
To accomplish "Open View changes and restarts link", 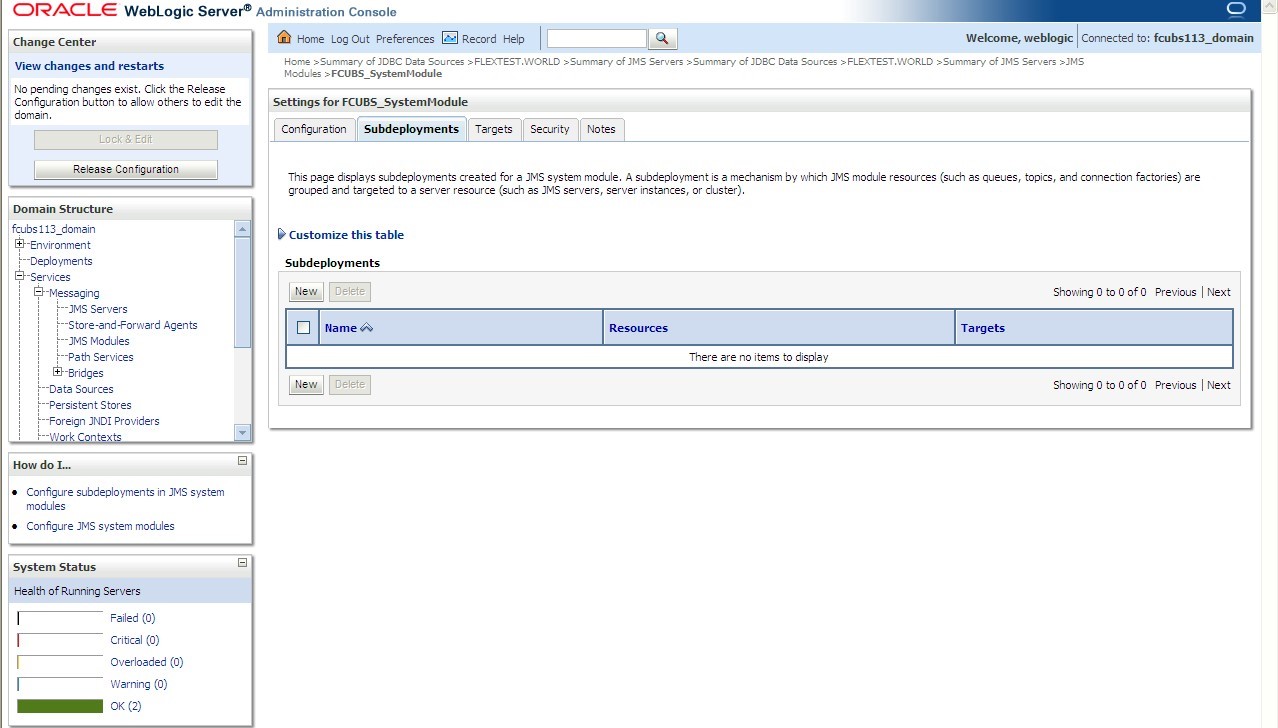I will pyautogui.click(x=89, y=66).
